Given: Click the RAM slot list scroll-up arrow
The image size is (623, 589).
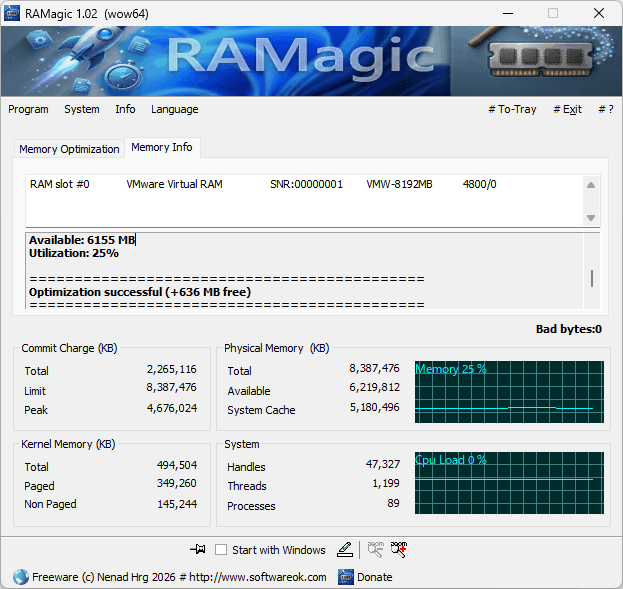Looking at the screenshot, I should click(x=591, y=185).
